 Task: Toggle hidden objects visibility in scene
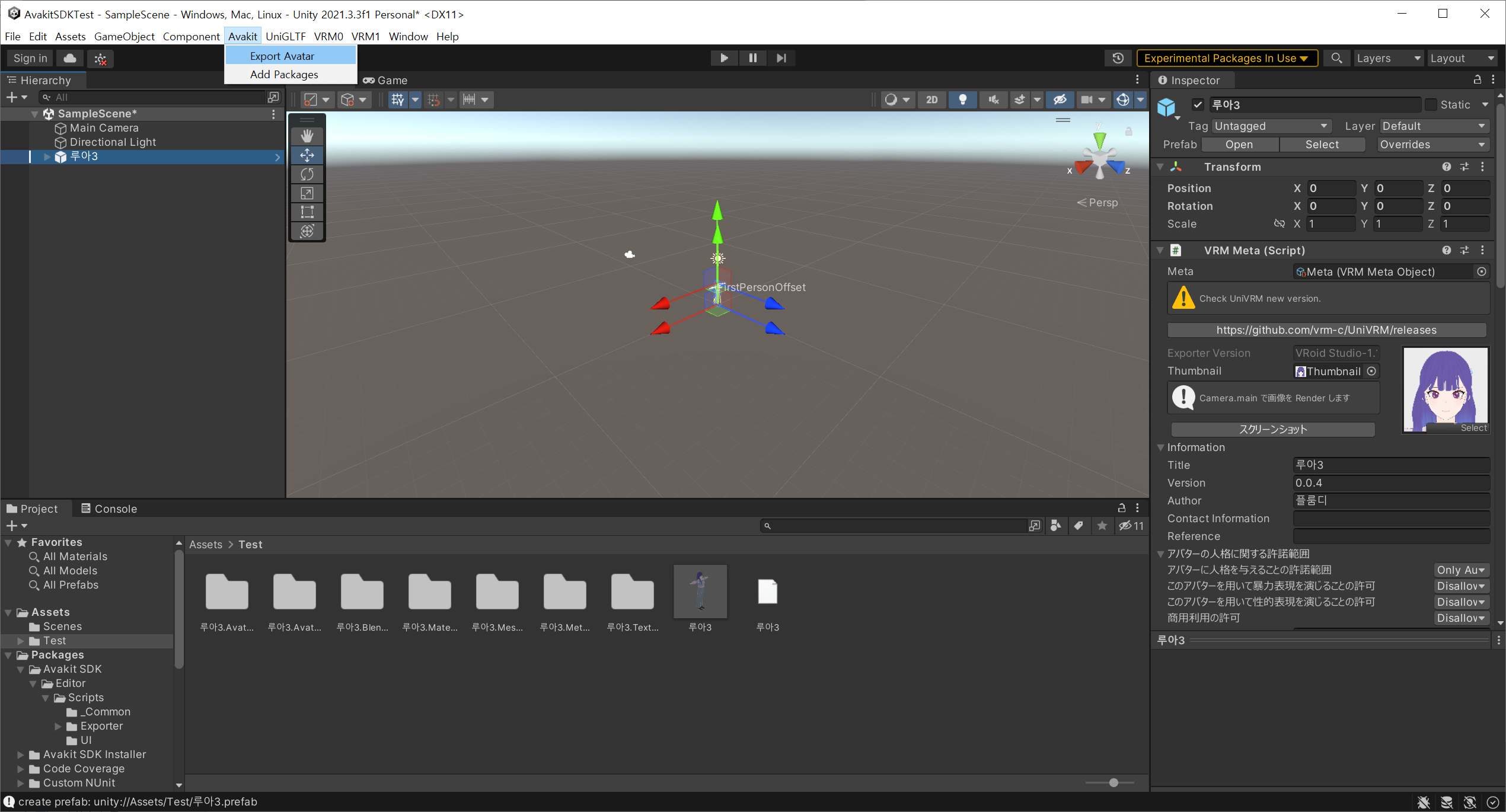1060,100
